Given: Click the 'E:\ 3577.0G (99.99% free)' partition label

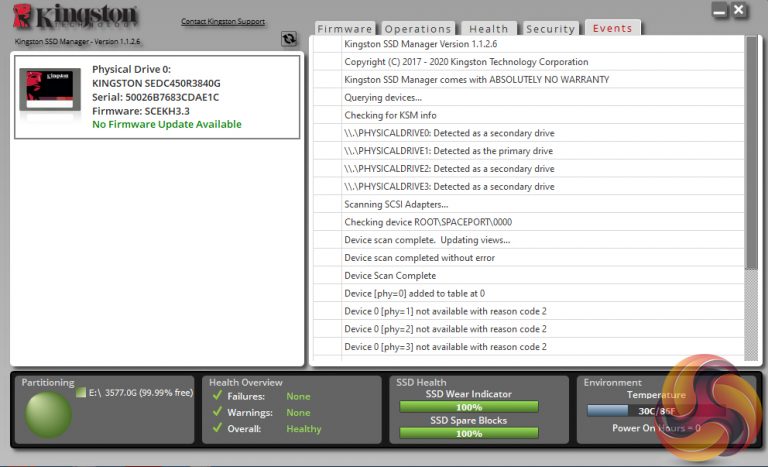Looking at the screenshot, I should pyautogui.click(x=141, y=393).
